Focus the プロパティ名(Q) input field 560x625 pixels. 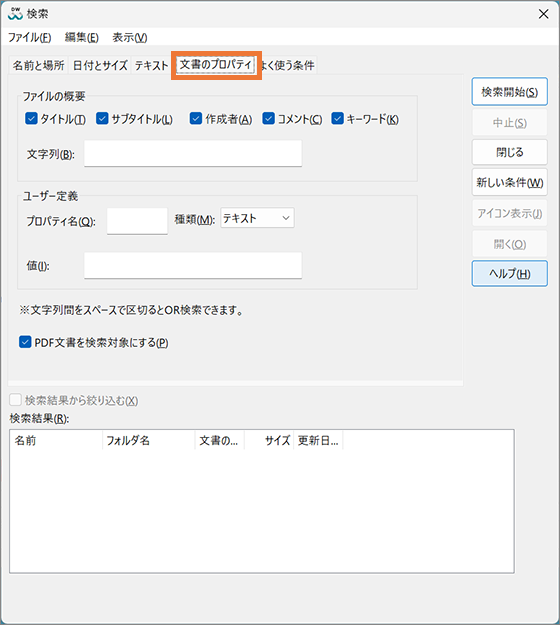tap(137, 221)
